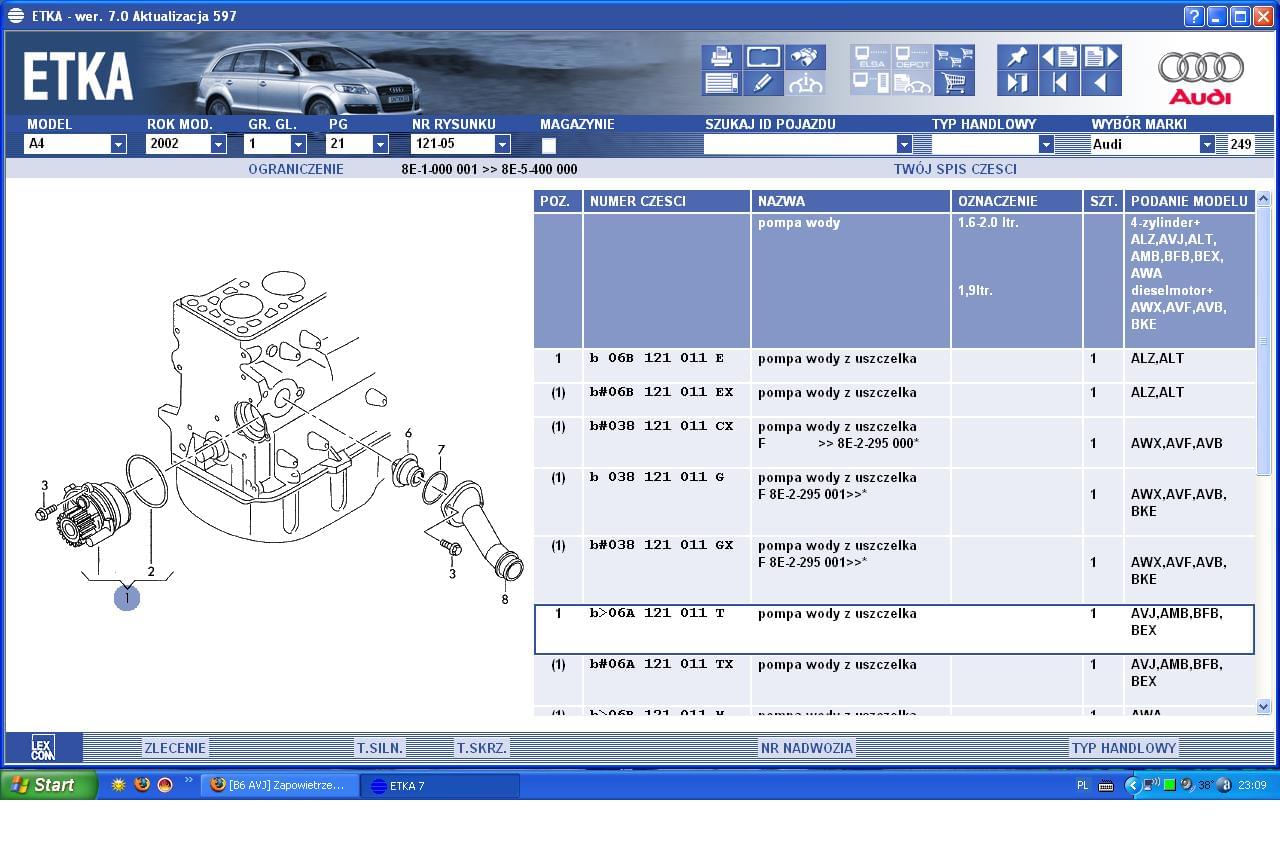Screen dimensions: 1280x862
Task: Go to previous page icon
Action: click(1059, 57)
